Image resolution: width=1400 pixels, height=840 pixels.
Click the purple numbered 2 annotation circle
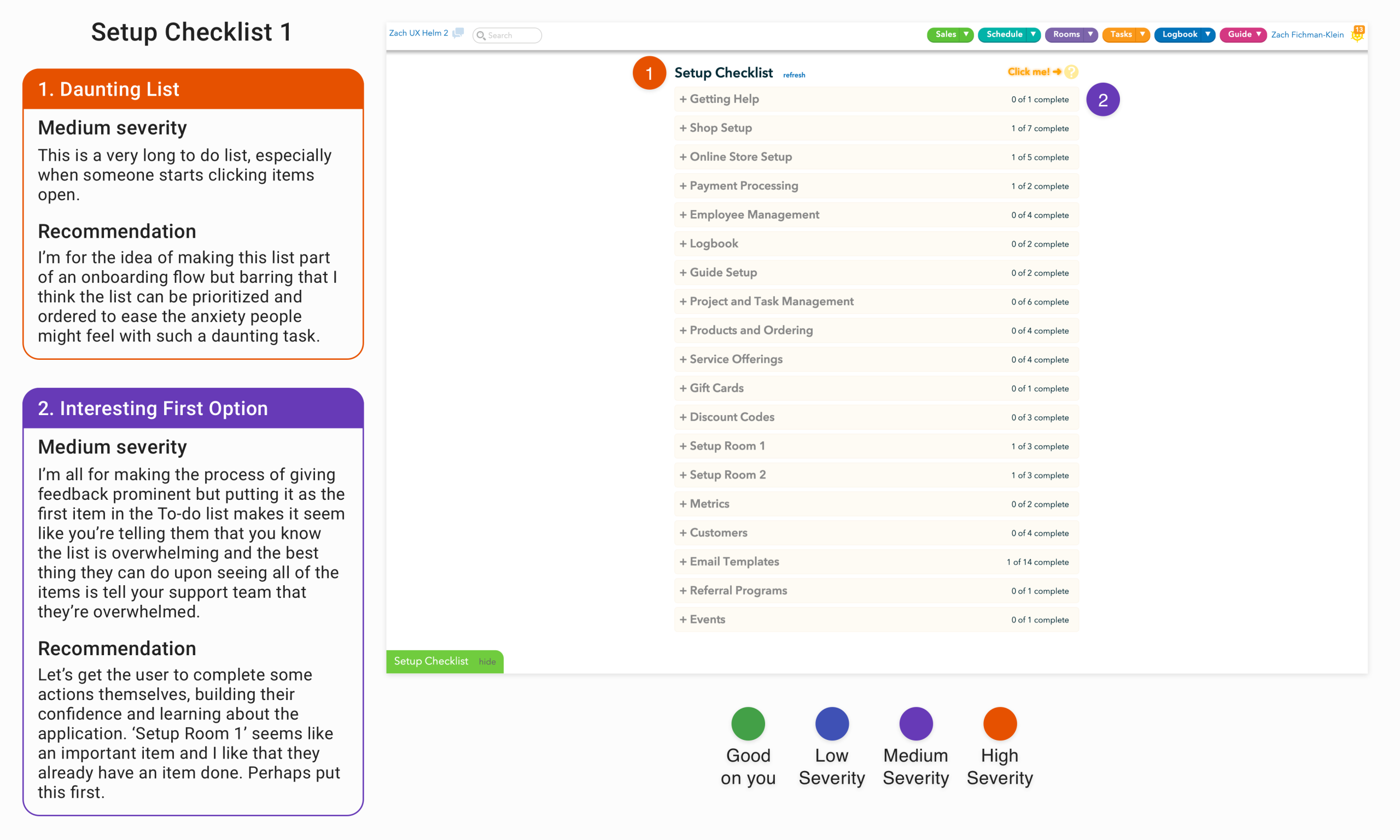[1102, 100]
